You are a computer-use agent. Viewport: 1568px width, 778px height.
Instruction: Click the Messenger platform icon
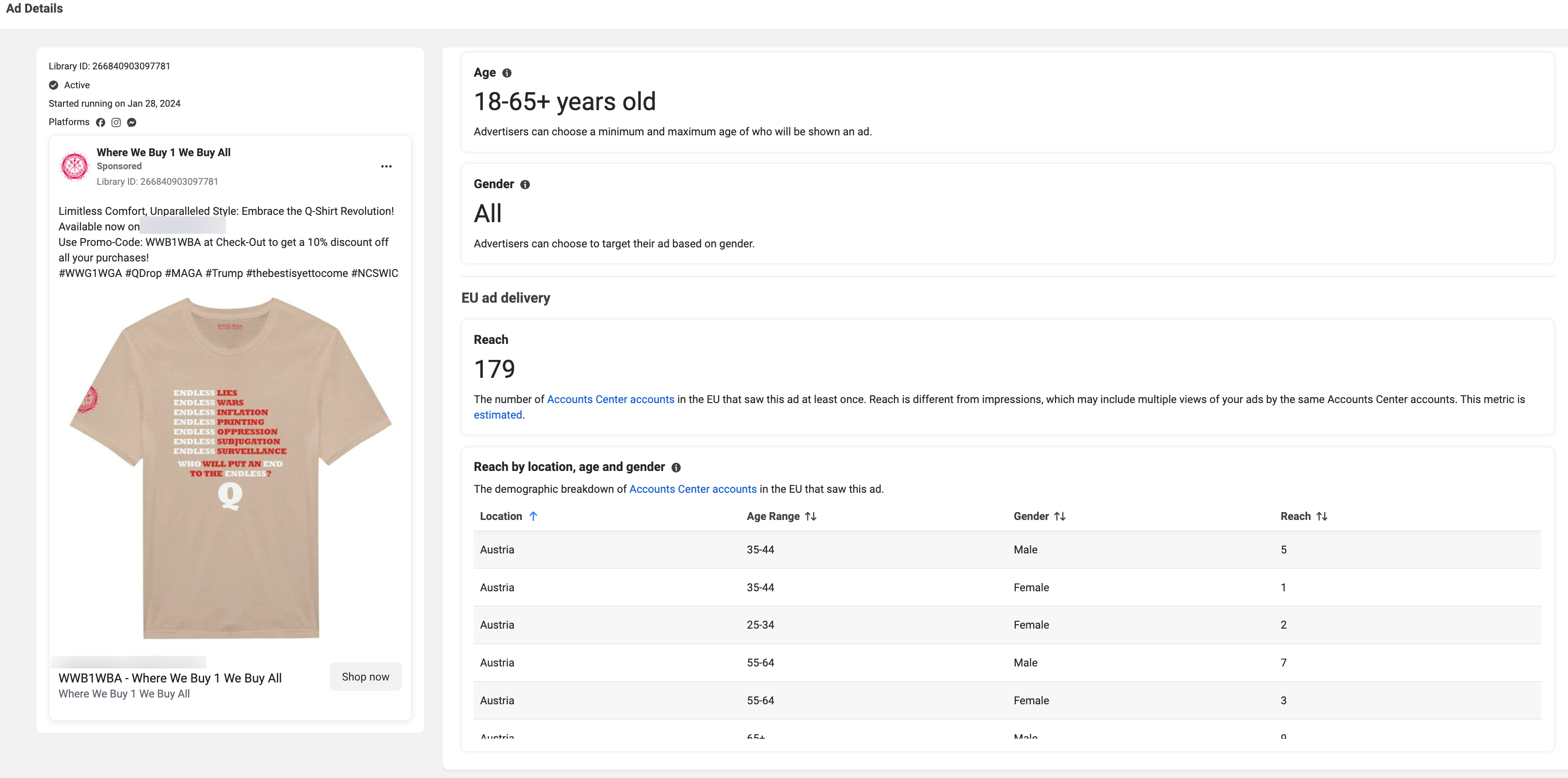[131, 122]
